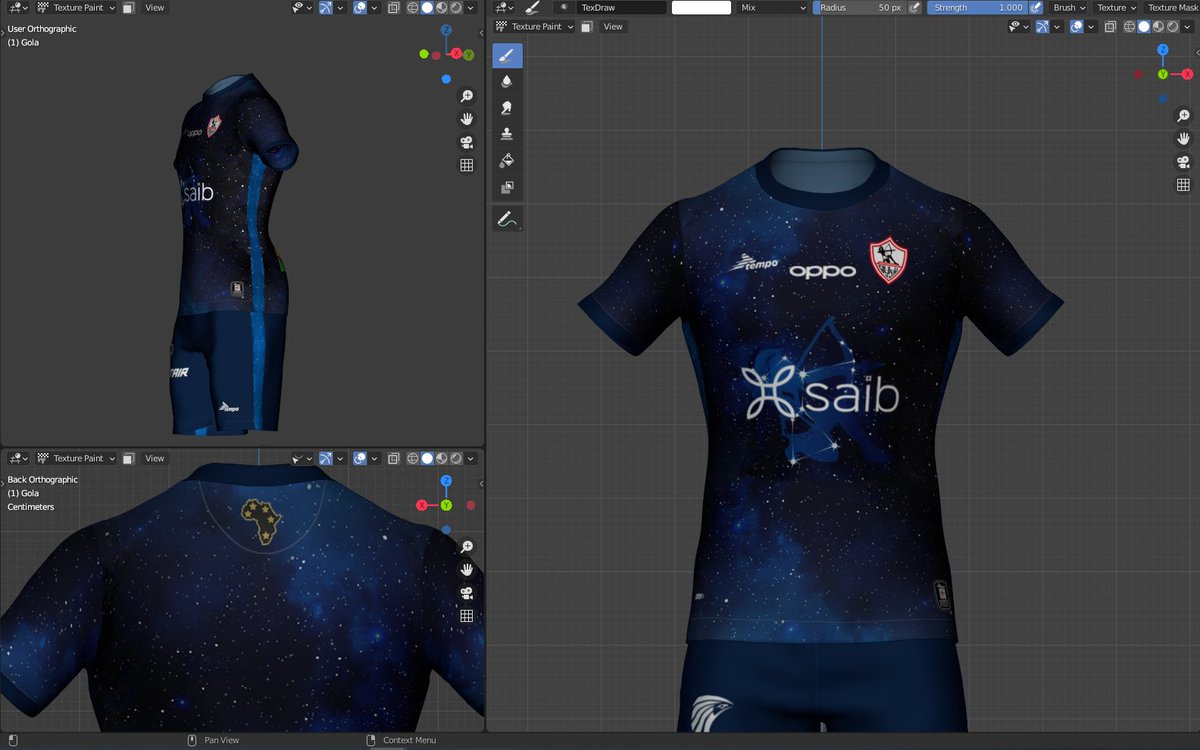Open Texture Paint mode dropdown in User Orthographic

point(76,7)
